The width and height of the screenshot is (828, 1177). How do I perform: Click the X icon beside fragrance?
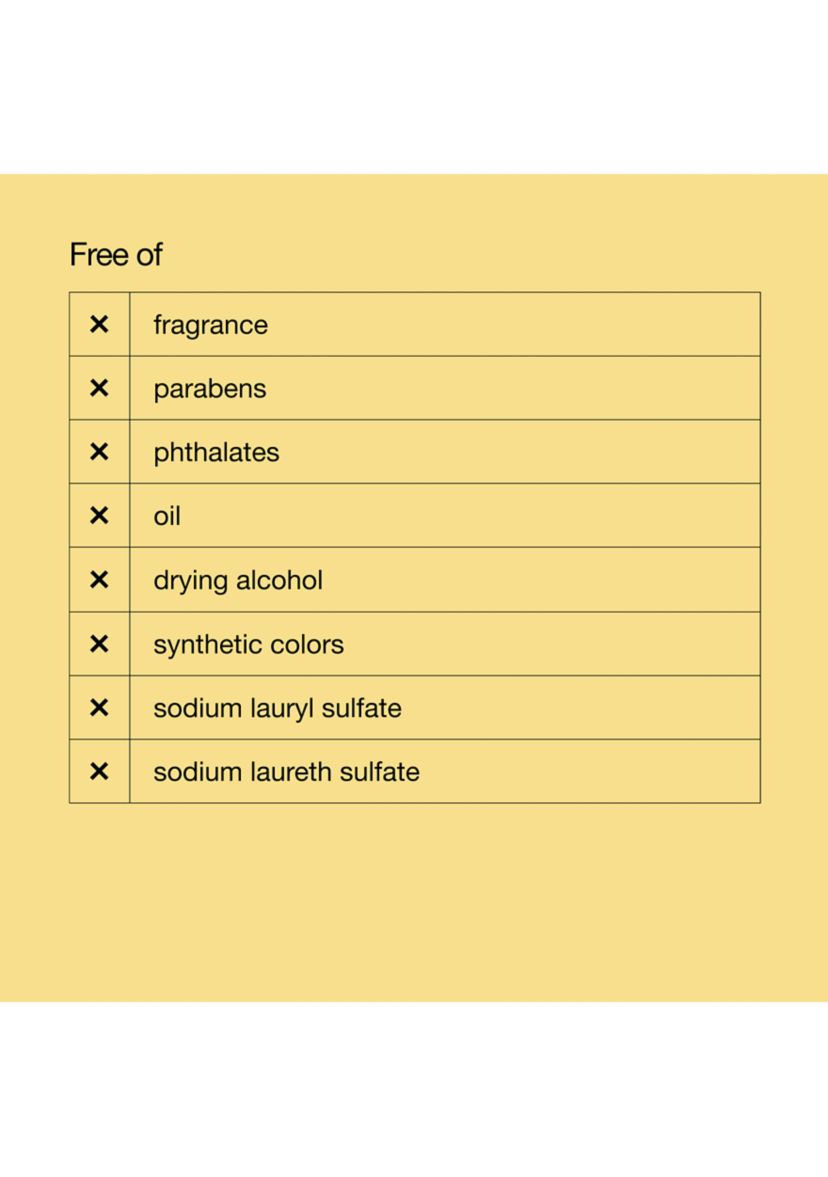pyautogui.click(x=99, y=324)
